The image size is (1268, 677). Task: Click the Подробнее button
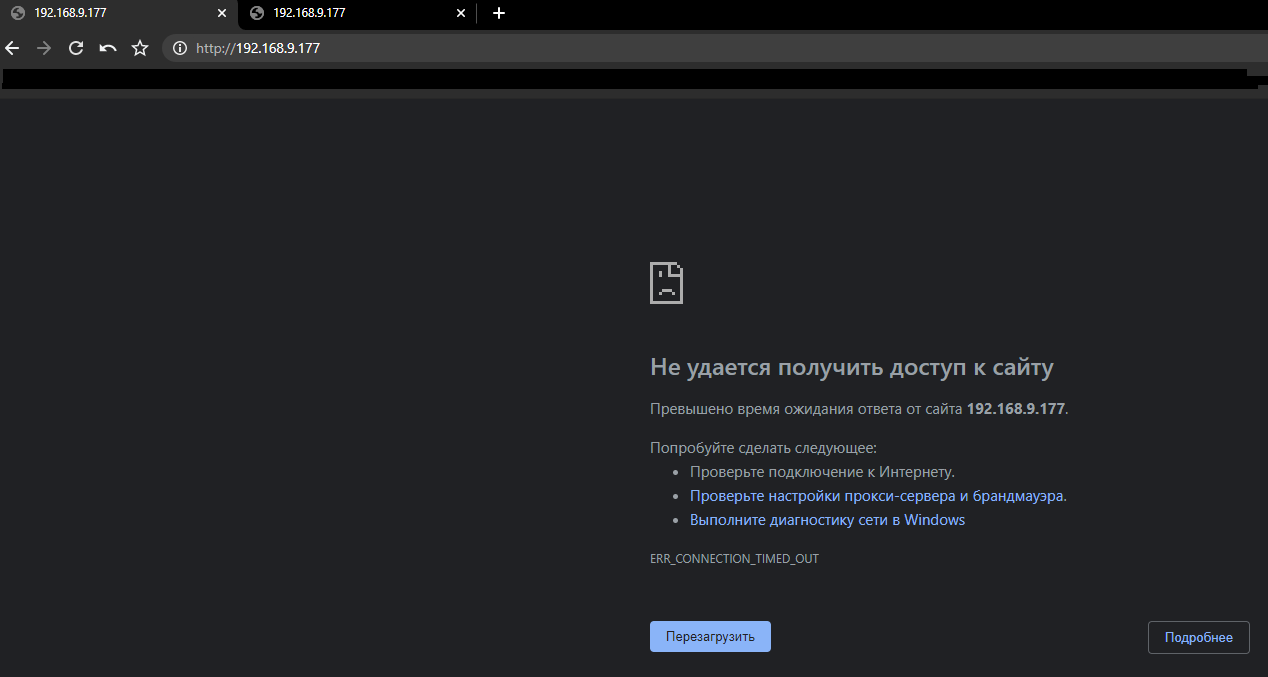click(1199, 638)
